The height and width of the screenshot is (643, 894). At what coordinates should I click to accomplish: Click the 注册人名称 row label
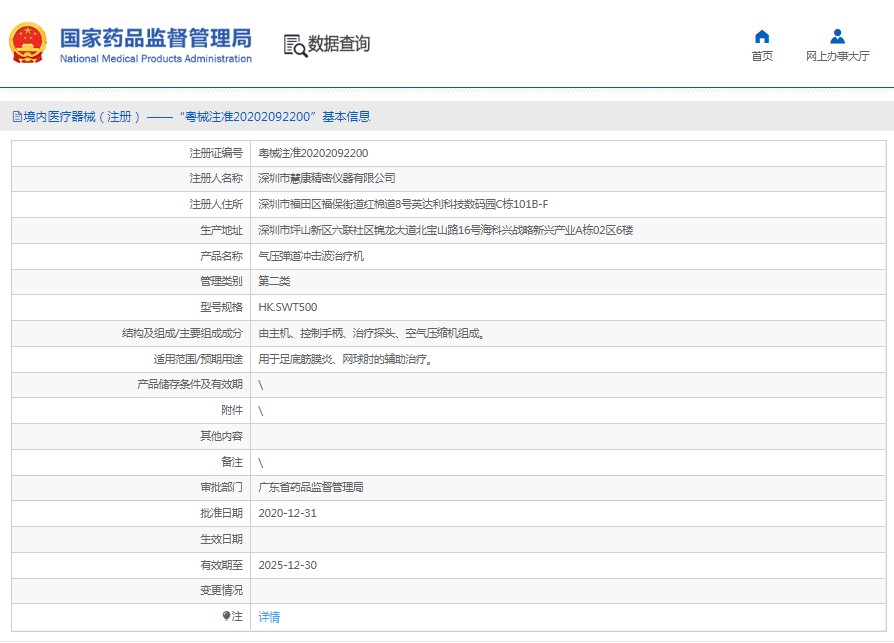click(216, 178)
